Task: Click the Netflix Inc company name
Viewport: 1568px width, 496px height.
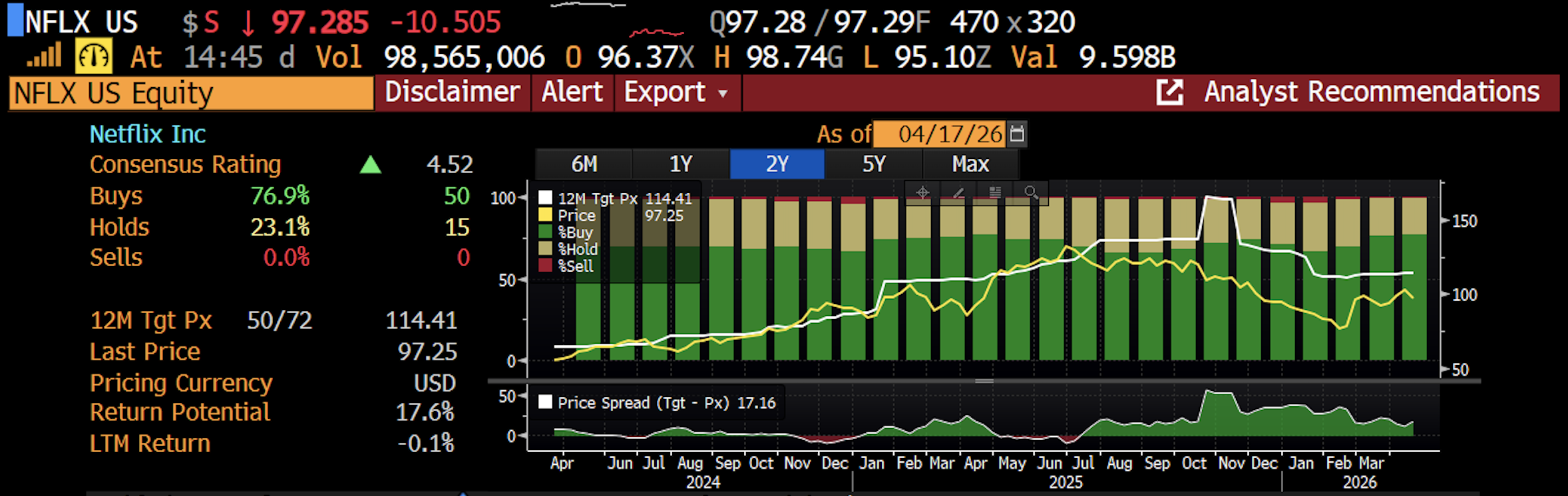Action: point(148,134)
